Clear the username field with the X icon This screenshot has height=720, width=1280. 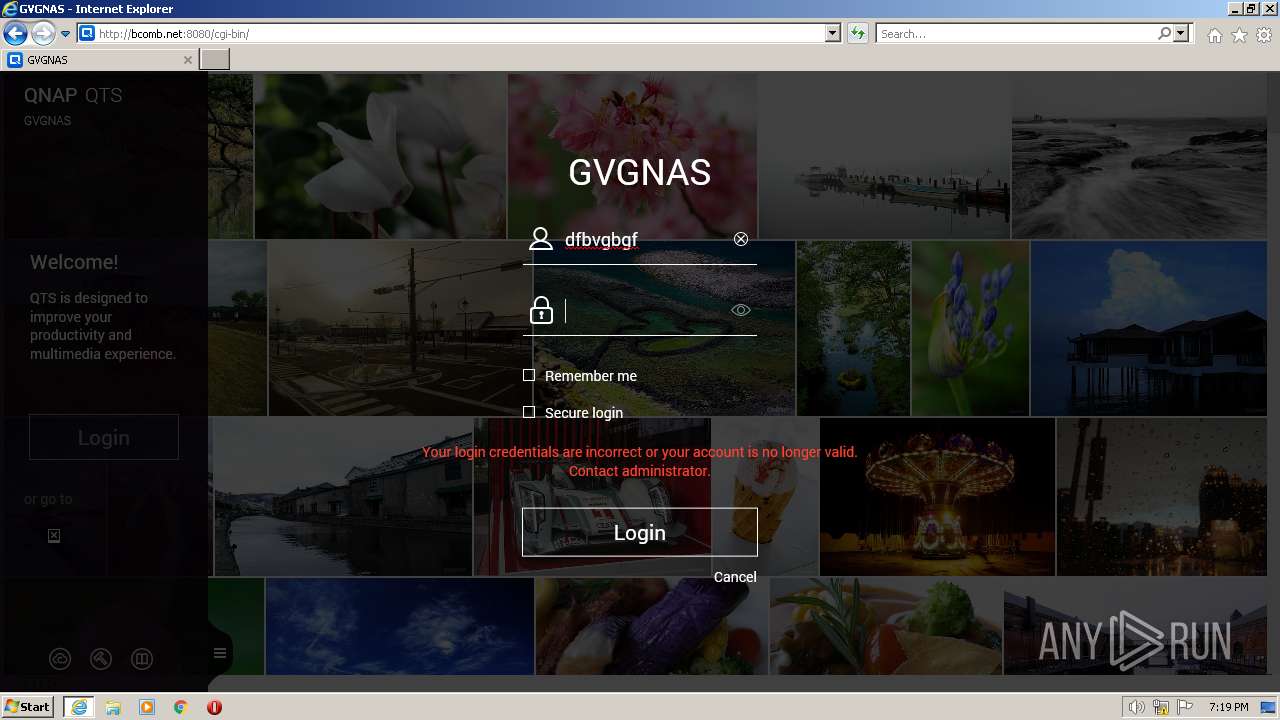741,239
